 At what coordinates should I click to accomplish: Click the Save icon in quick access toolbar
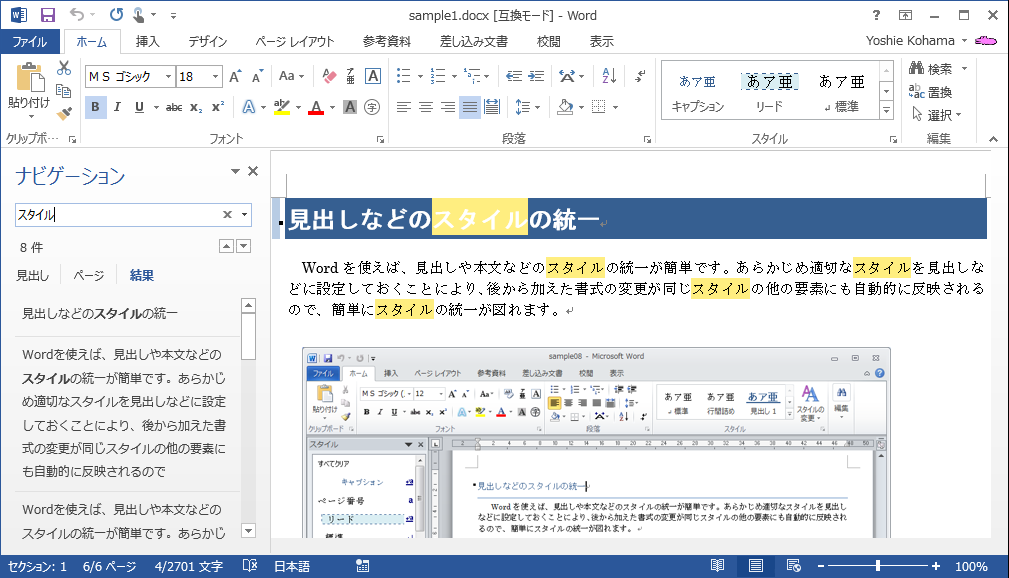coord(48,15)
